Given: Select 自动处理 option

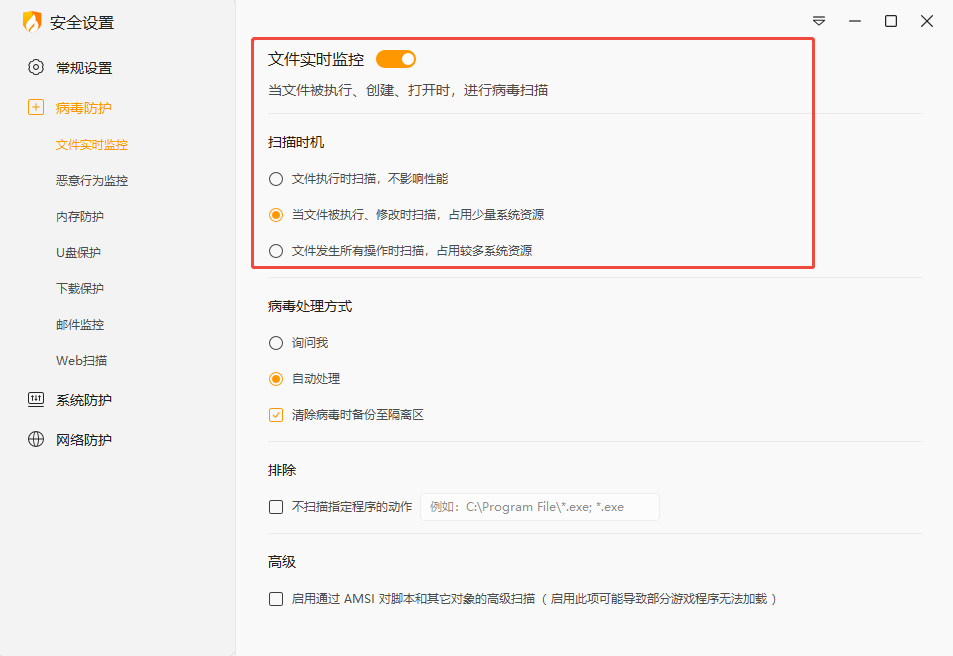Looking at the screenshot, I should click(275, 378).
